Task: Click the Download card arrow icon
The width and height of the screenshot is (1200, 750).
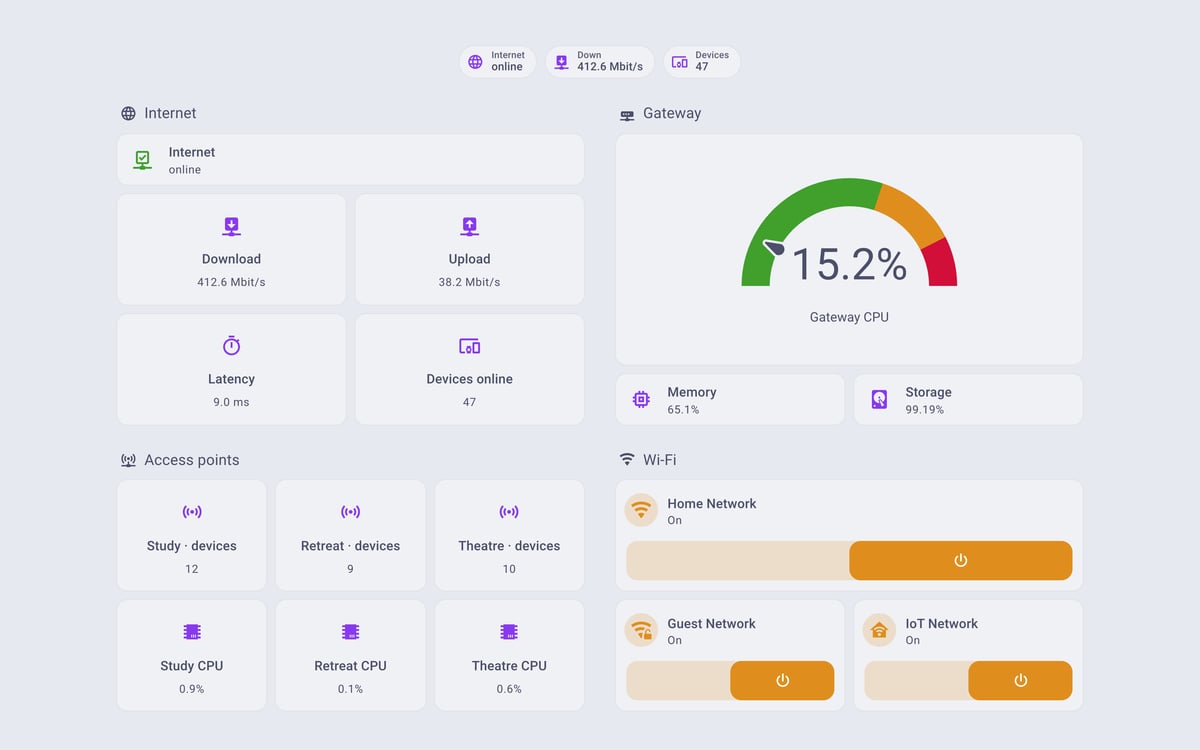Action: [231, 226]
